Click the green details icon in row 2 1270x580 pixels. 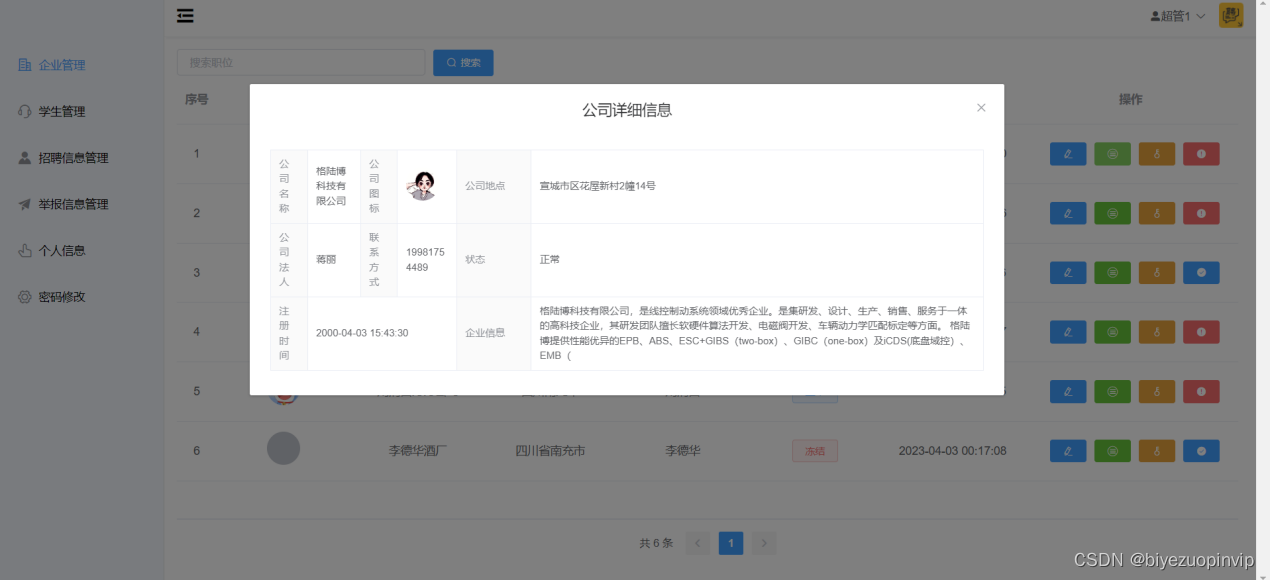pyautogui.click(x=1112, y=213)
